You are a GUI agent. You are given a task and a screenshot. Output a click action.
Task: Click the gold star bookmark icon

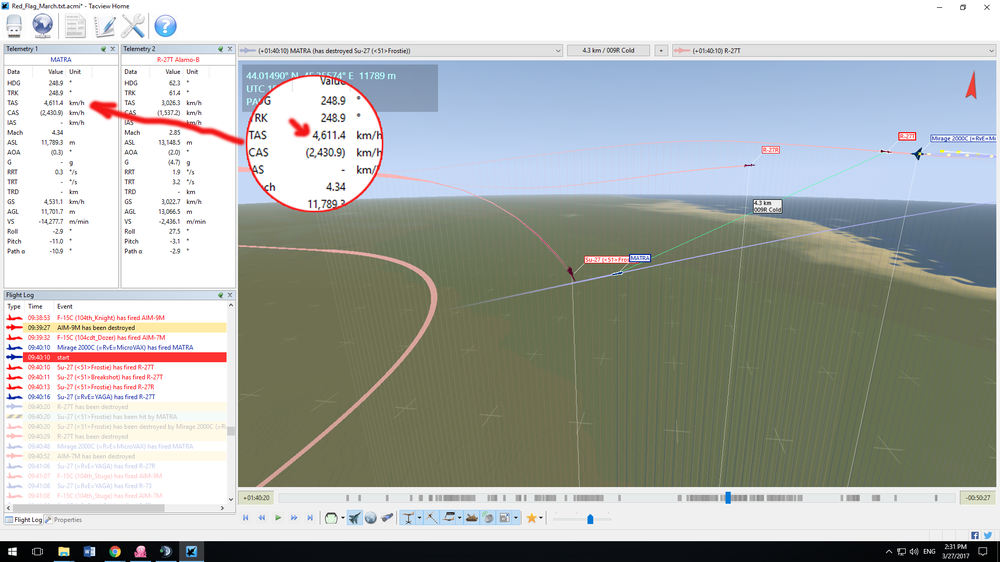click(x=531, y=518)
